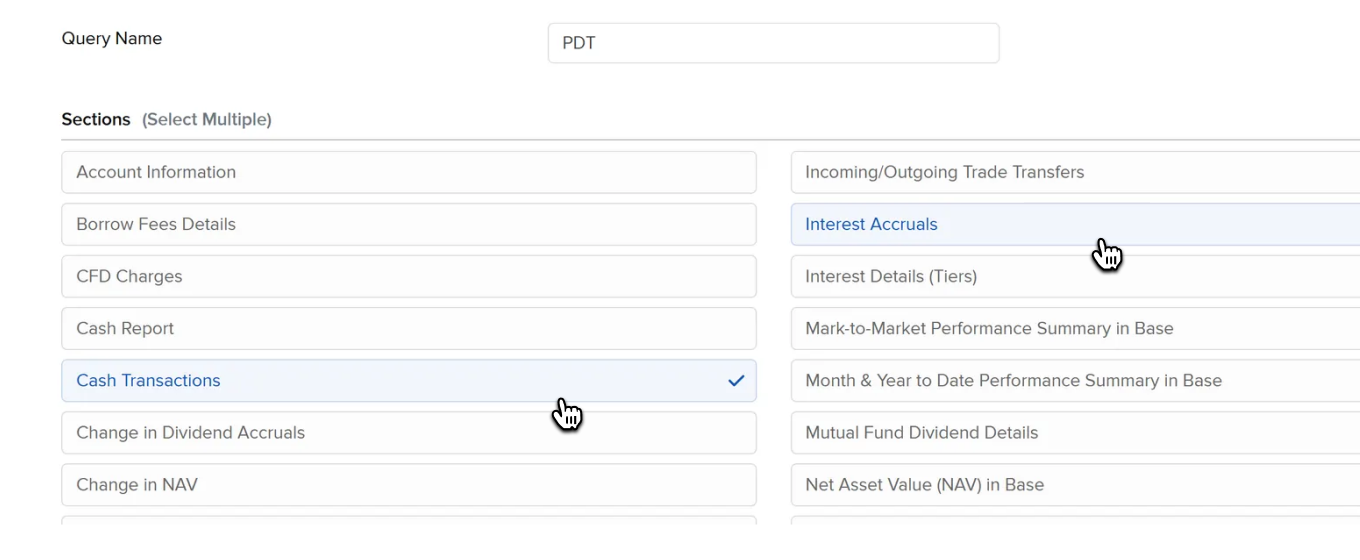Click the checkmark on Cash Transactions

[736, 381]
